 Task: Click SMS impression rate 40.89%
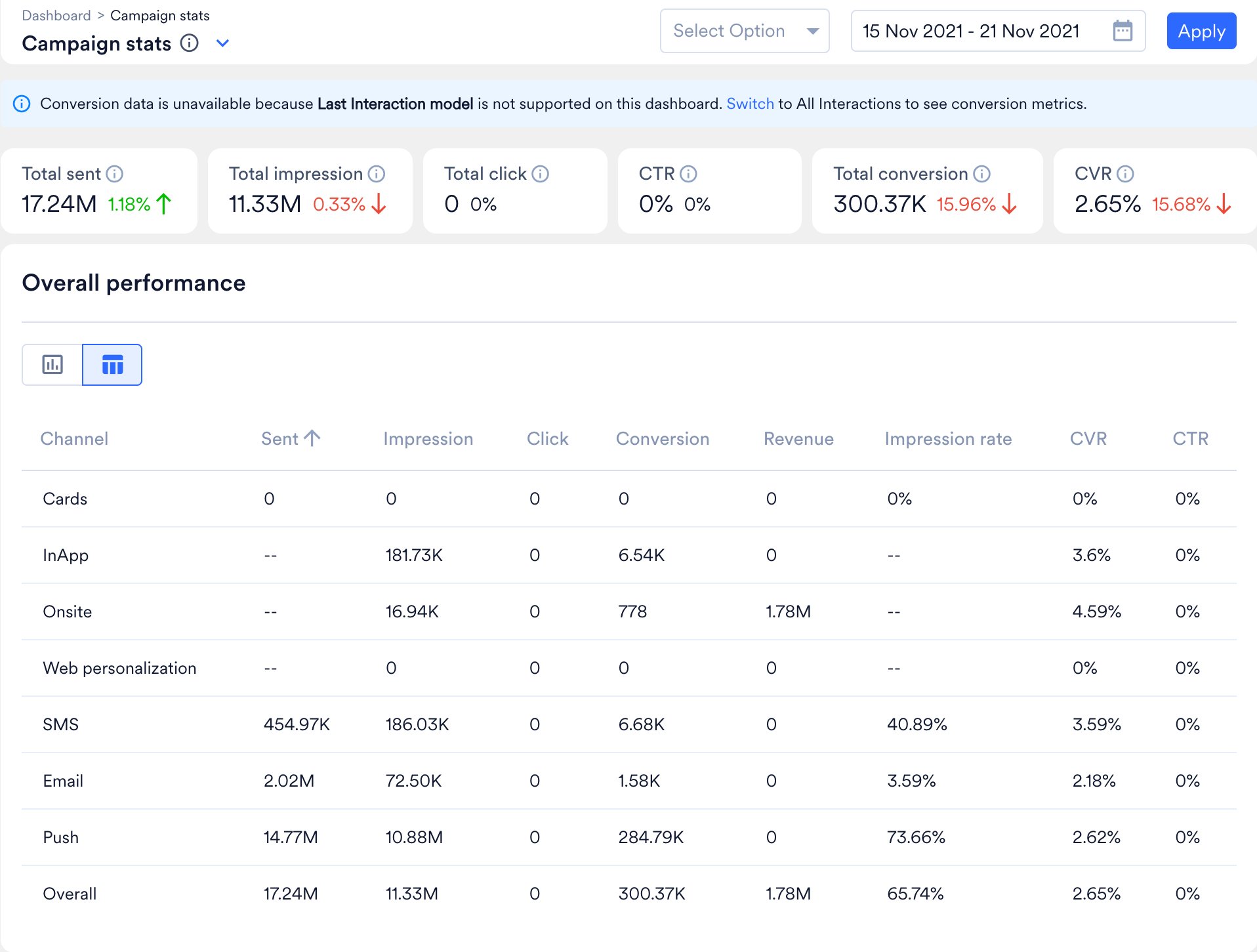click(x=917, y=724)
